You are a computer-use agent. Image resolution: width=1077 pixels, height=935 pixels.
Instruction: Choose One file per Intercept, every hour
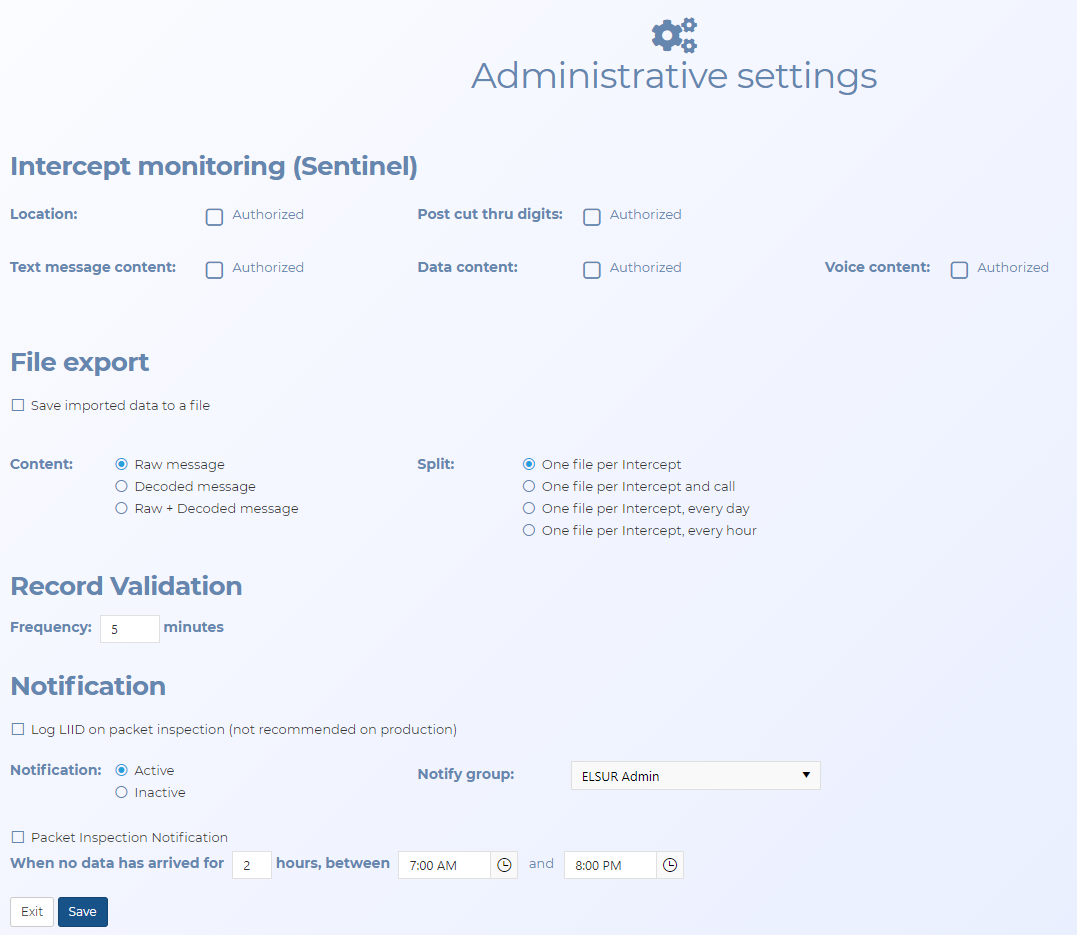pyautogui.click(x=529, y=531)
